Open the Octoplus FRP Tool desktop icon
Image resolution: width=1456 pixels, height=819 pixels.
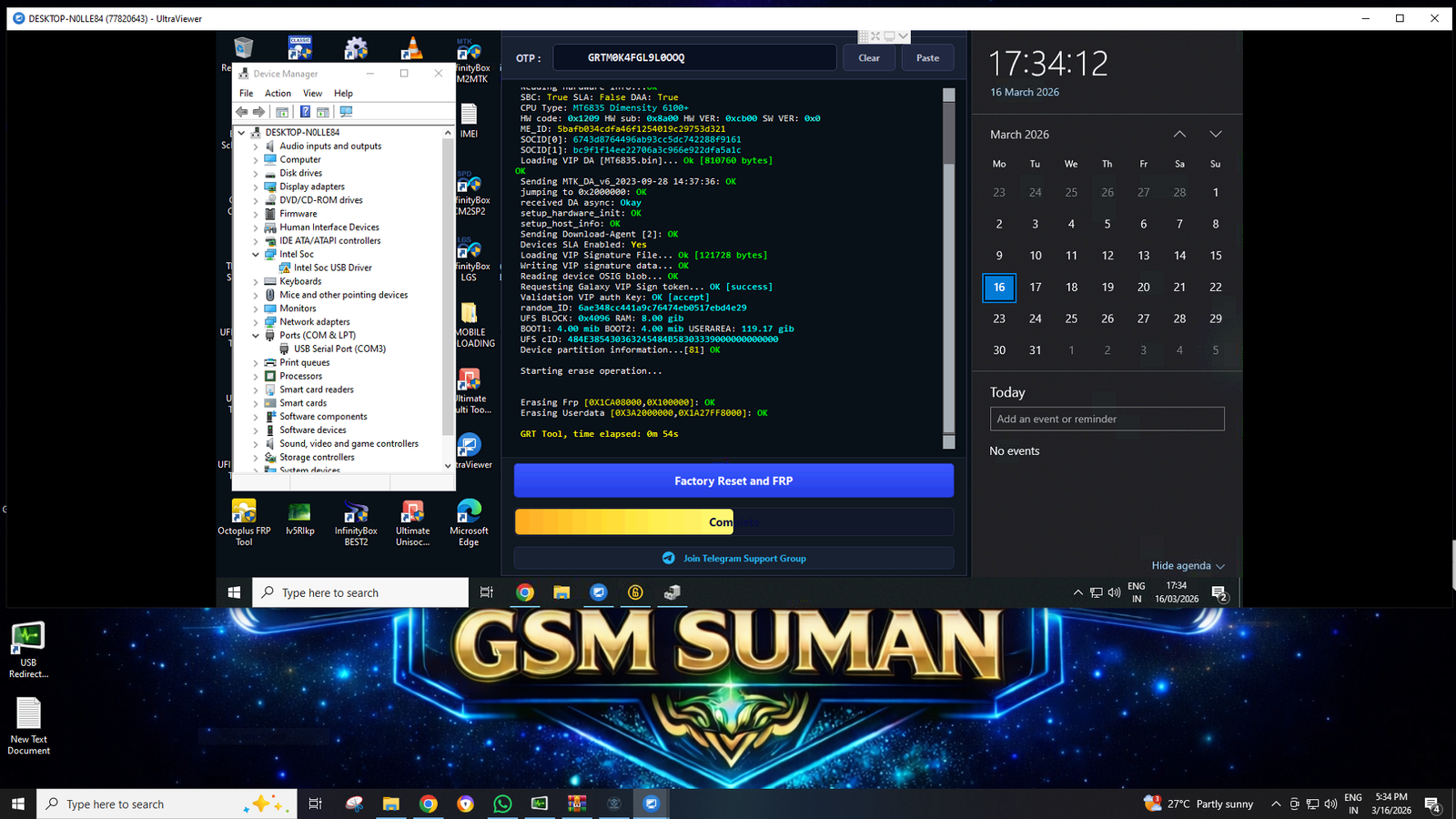(244, 512)
